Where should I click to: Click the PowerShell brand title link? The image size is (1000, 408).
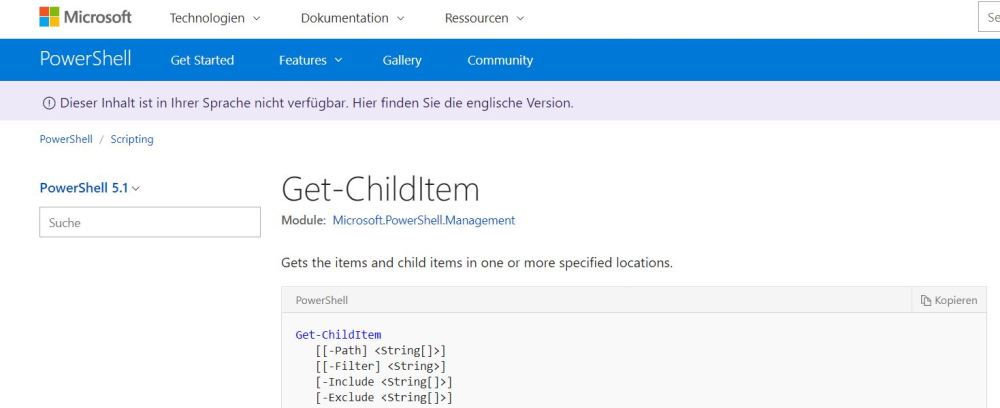[x=85, y=58]
